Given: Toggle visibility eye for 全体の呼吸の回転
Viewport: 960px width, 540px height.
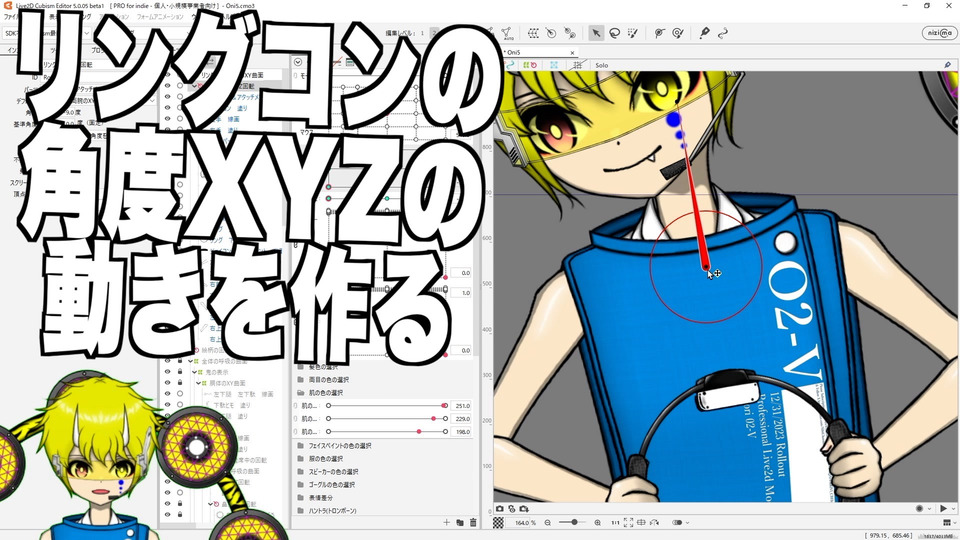Looking at the screenshot, I should click(x=167, y=362).
